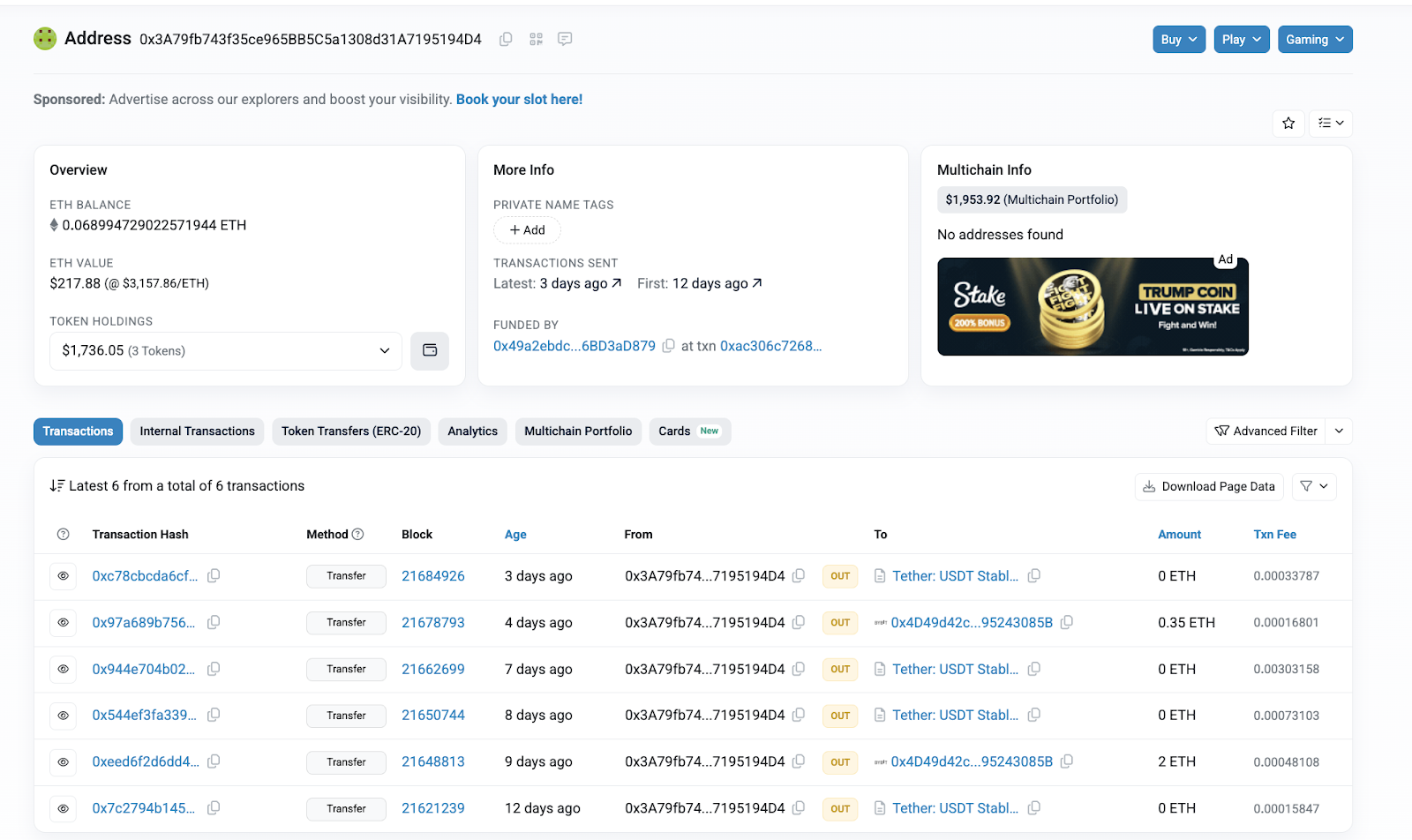The height and width of the screenshot is (840, 1412).
Task: Click the Stake Trump Coin ad banner
Action: [1093, 307]
